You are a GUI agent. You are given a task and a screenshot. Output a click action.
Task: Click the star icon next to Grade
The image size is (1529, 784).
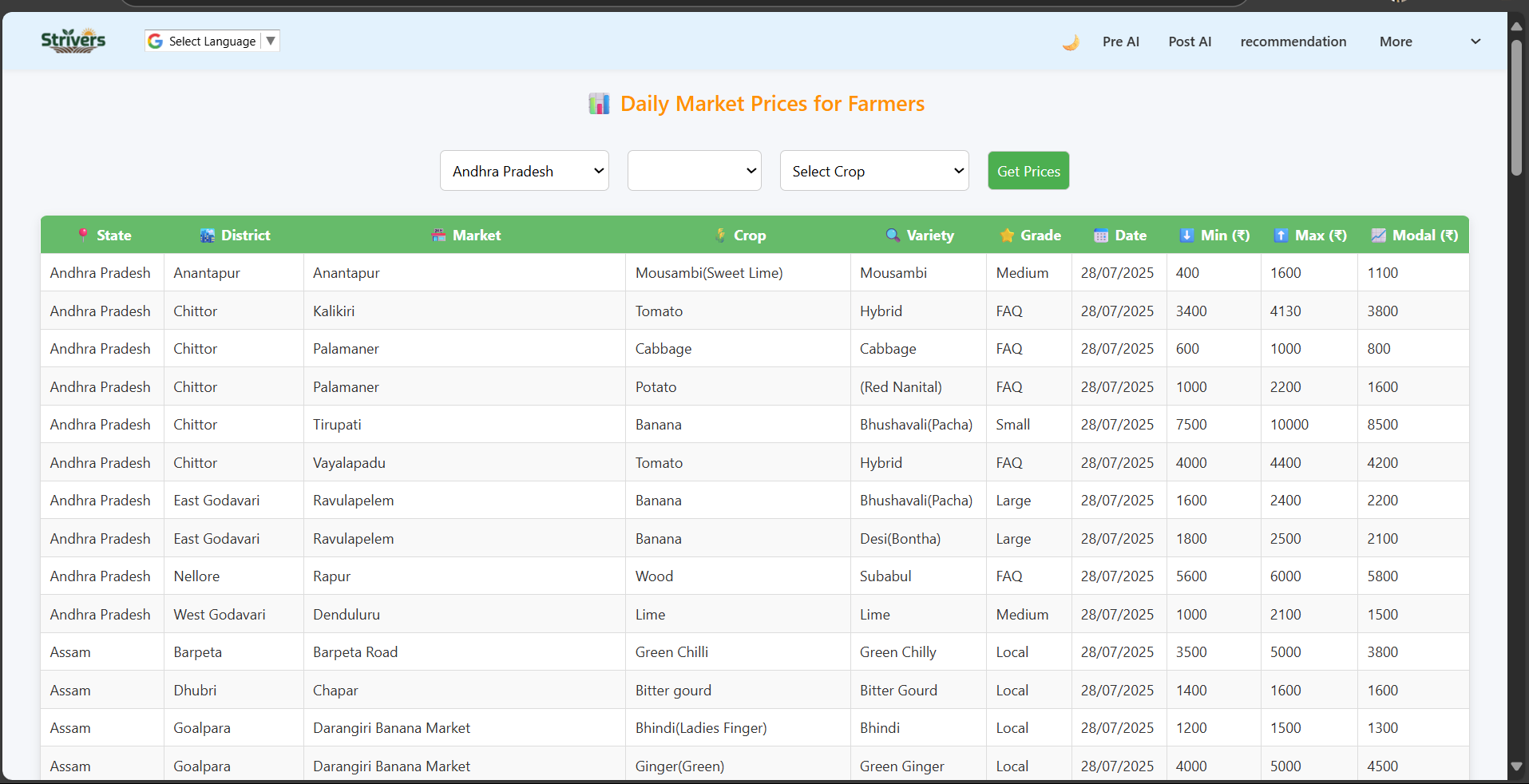tap(1006, 236)
